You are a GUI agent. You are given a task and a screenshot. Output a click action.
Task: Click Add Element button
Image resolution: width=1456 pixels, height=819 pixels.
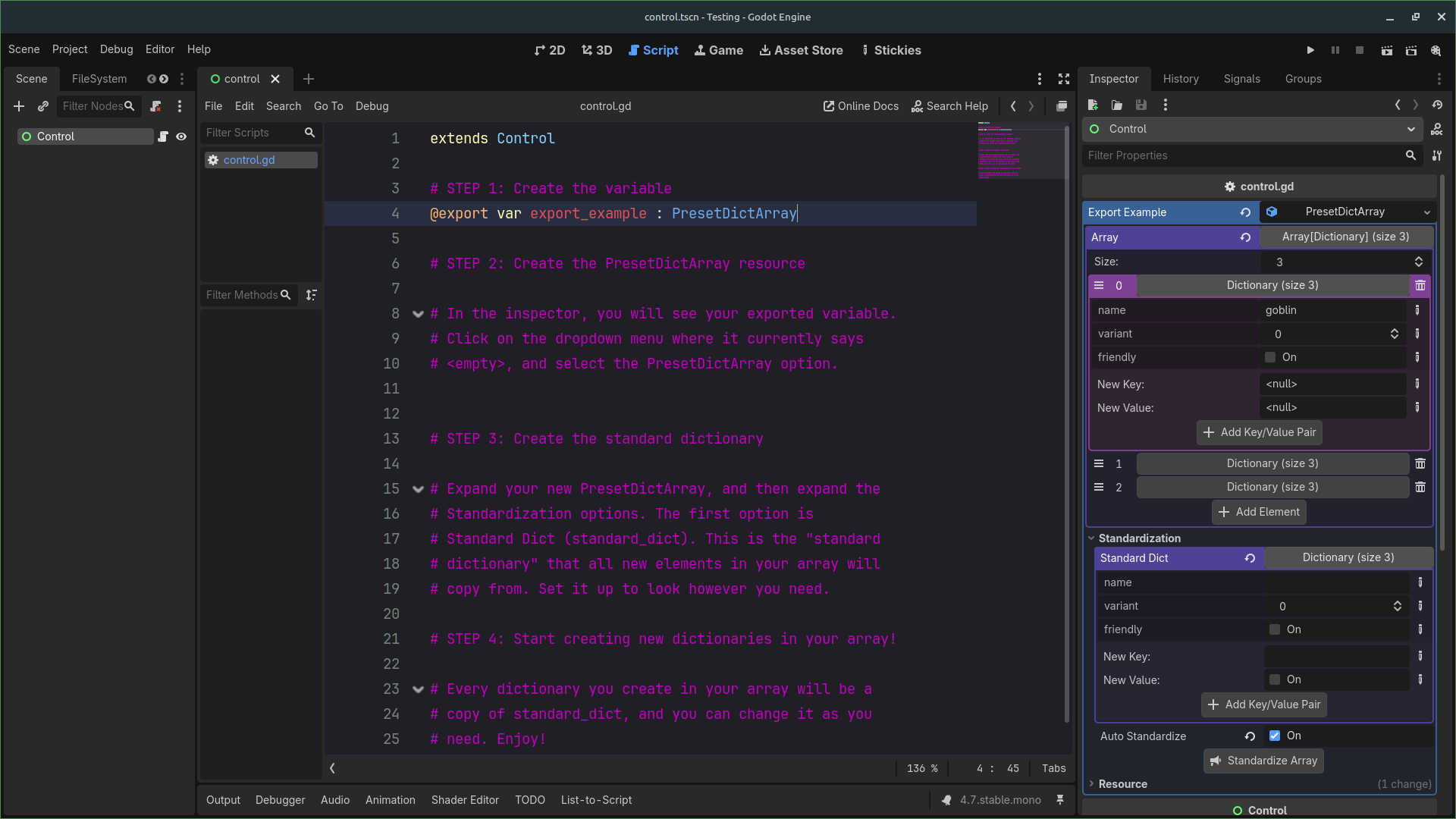1259,513
